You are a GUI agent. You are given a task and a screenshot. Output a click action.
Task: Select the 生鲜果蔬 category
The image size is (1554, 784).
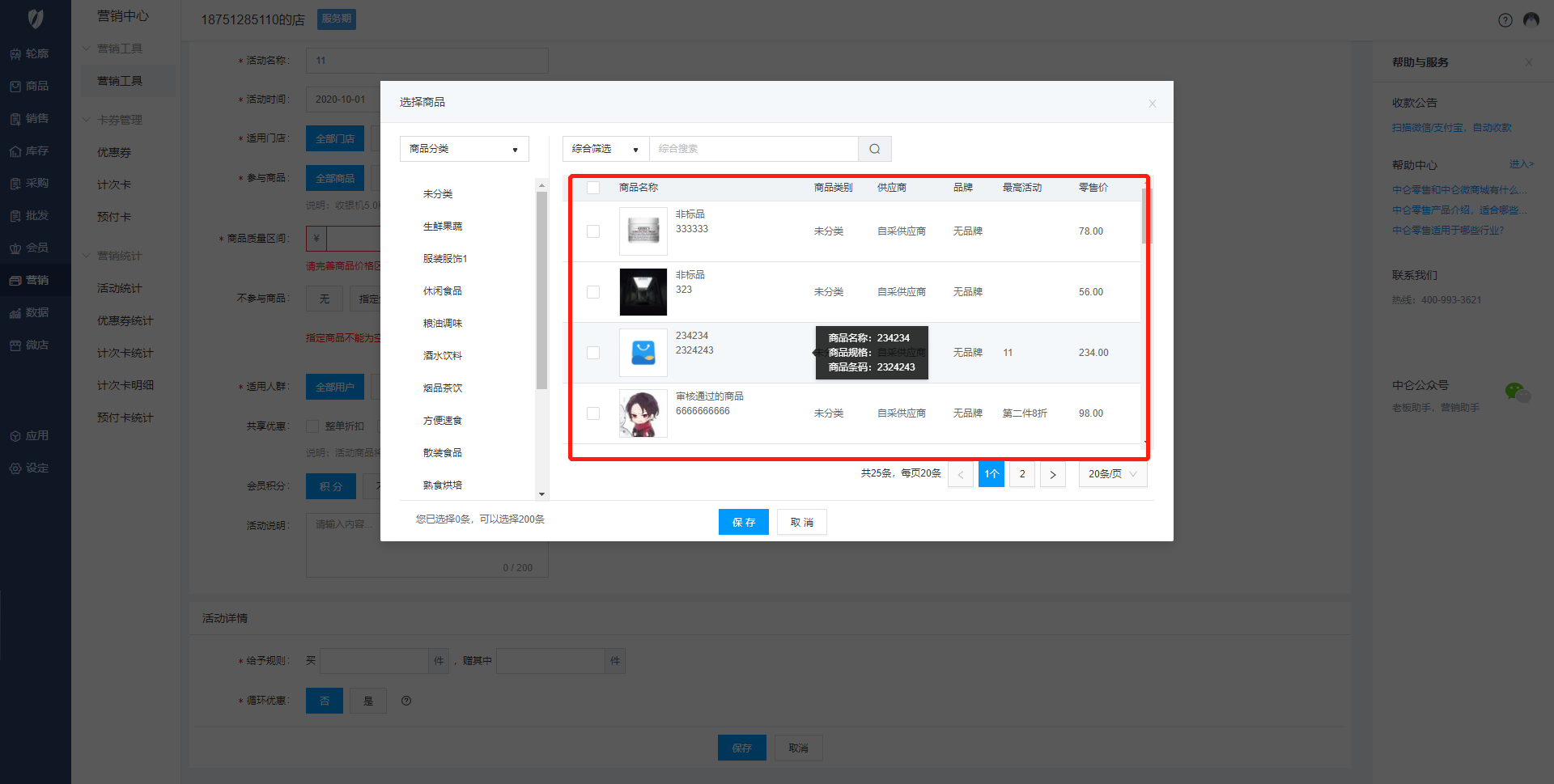tap(443, 227)
